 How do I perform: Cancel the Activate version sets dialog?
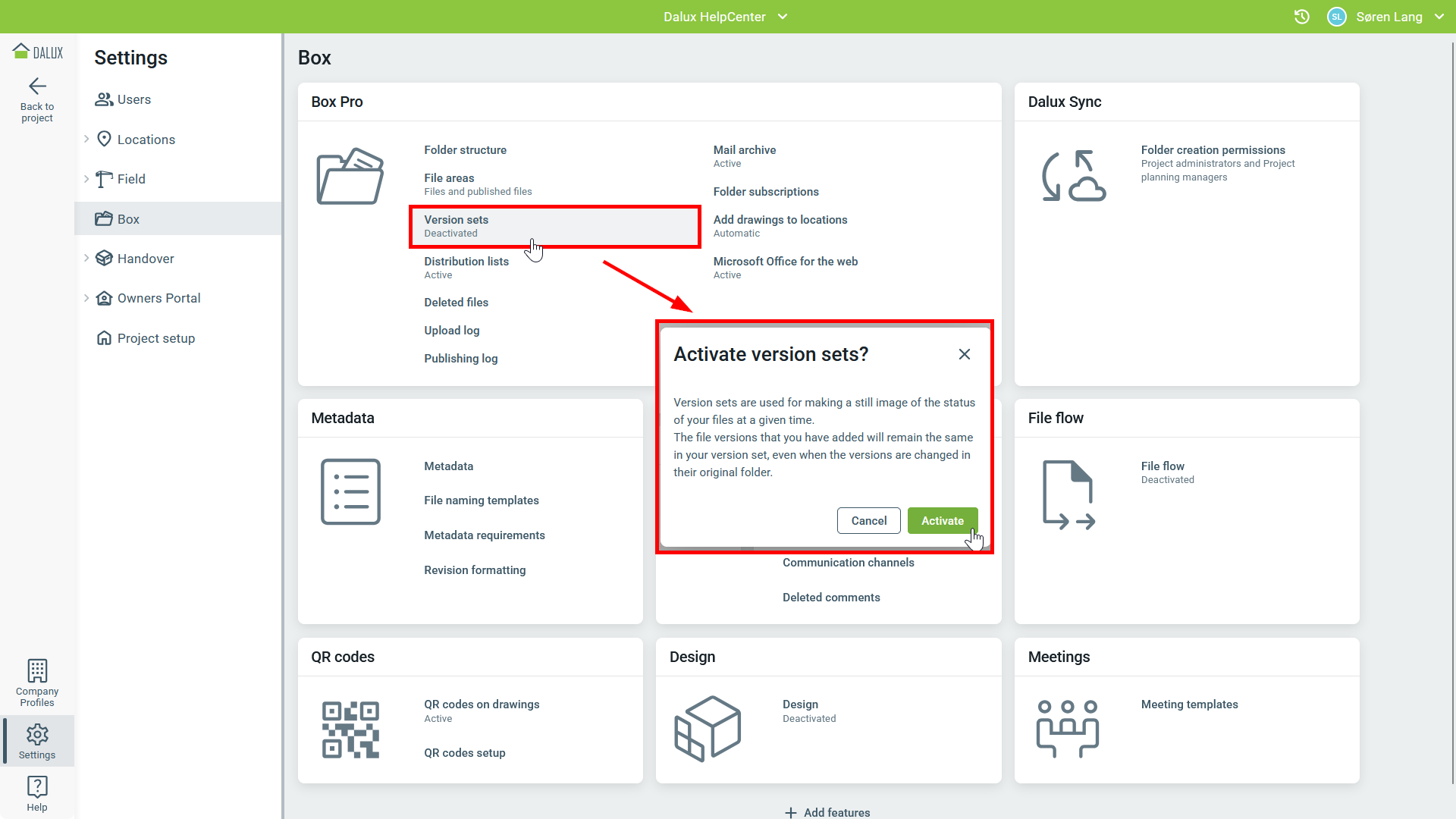click(x=868, y=521)
